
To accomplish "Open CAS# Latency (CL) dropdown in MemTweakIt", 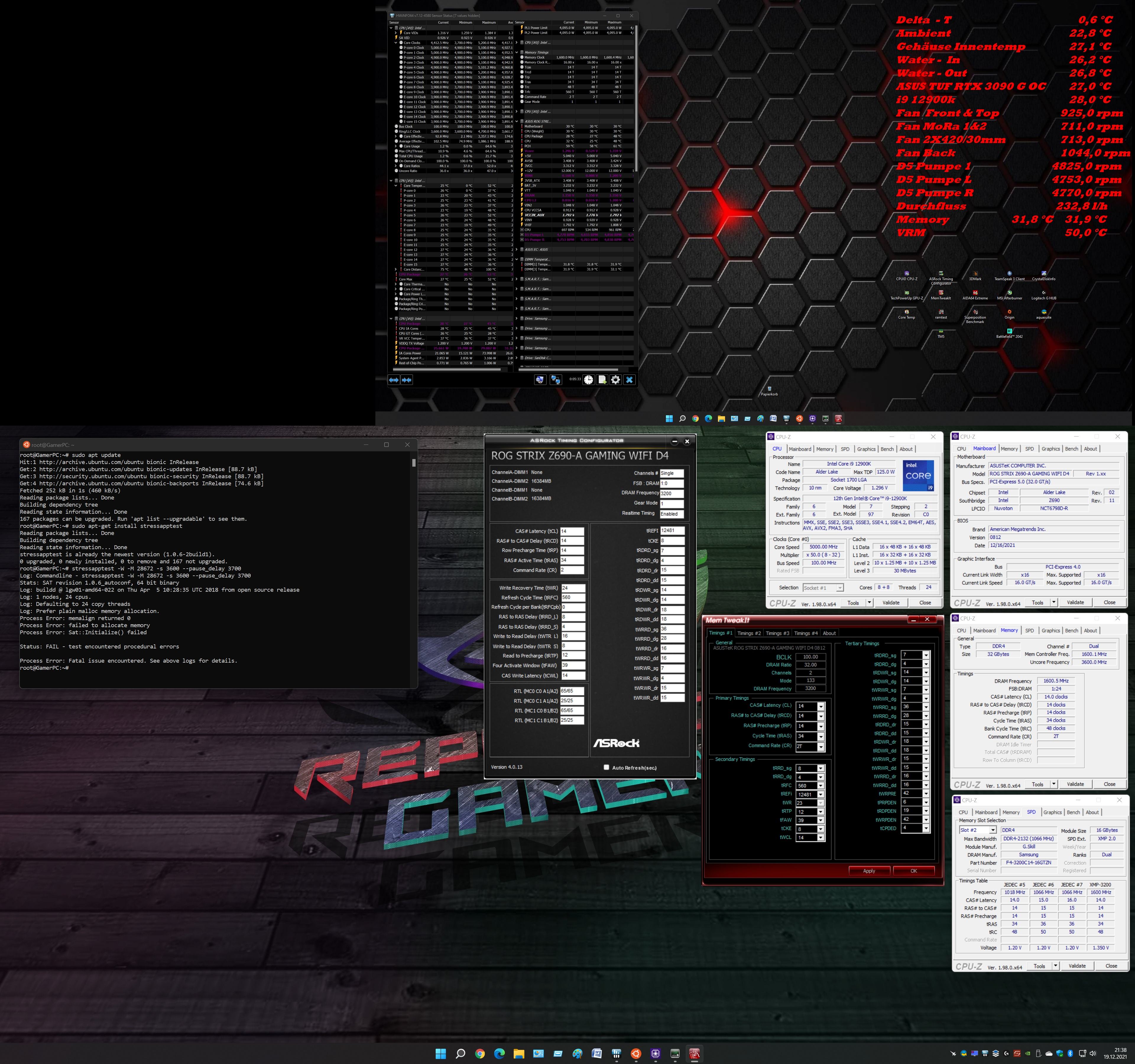I will (x=821, y=707).
